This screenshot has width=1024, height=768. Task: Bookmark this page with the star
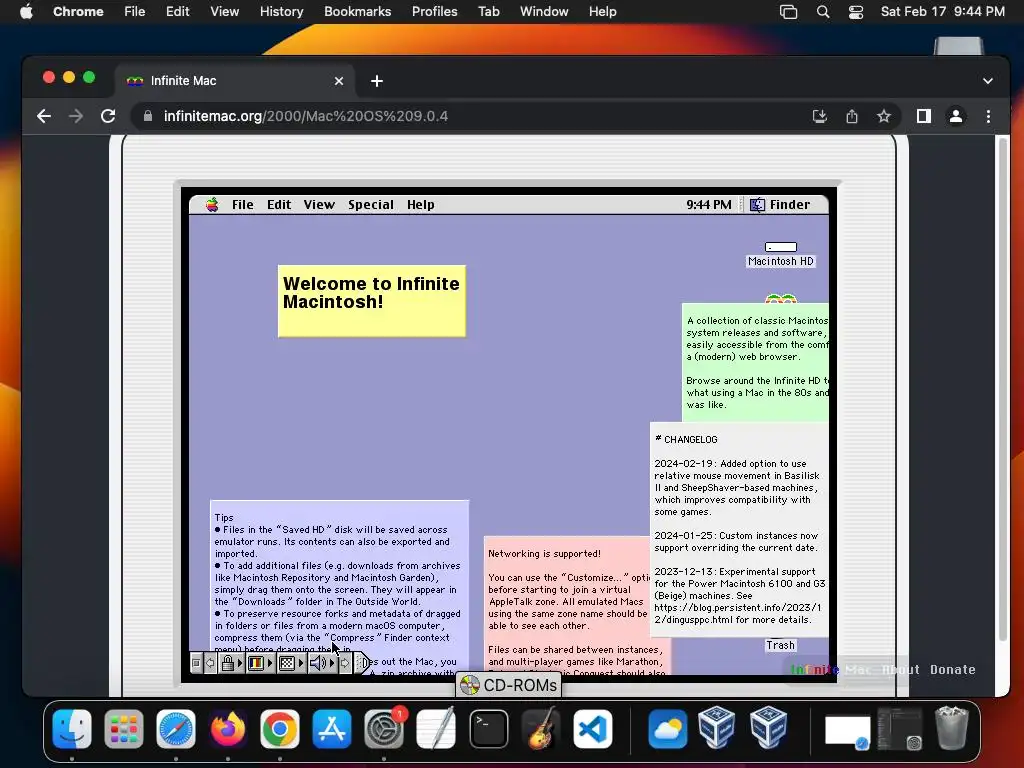pyautogui.click(x=884, y=116)
